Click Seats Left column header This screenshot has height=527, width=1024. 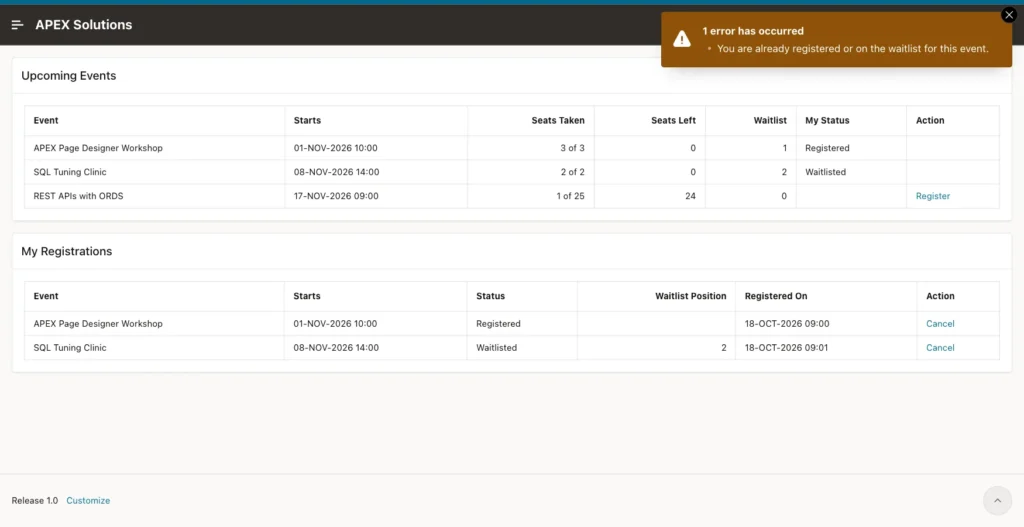[x=673, y=120]
